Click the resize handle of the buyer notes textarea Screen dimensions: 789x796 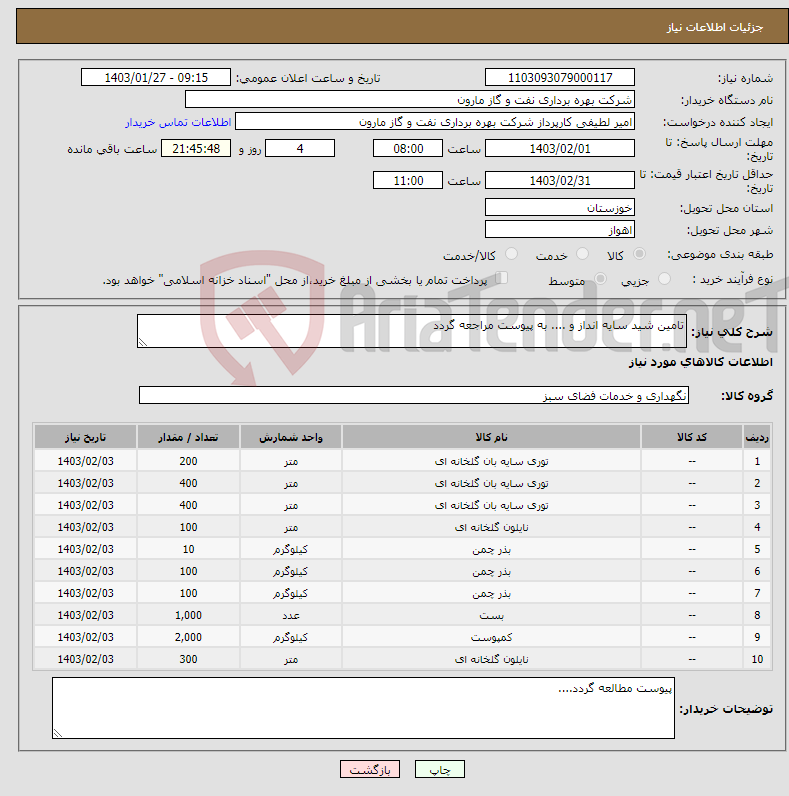click(x=58, y=733)
